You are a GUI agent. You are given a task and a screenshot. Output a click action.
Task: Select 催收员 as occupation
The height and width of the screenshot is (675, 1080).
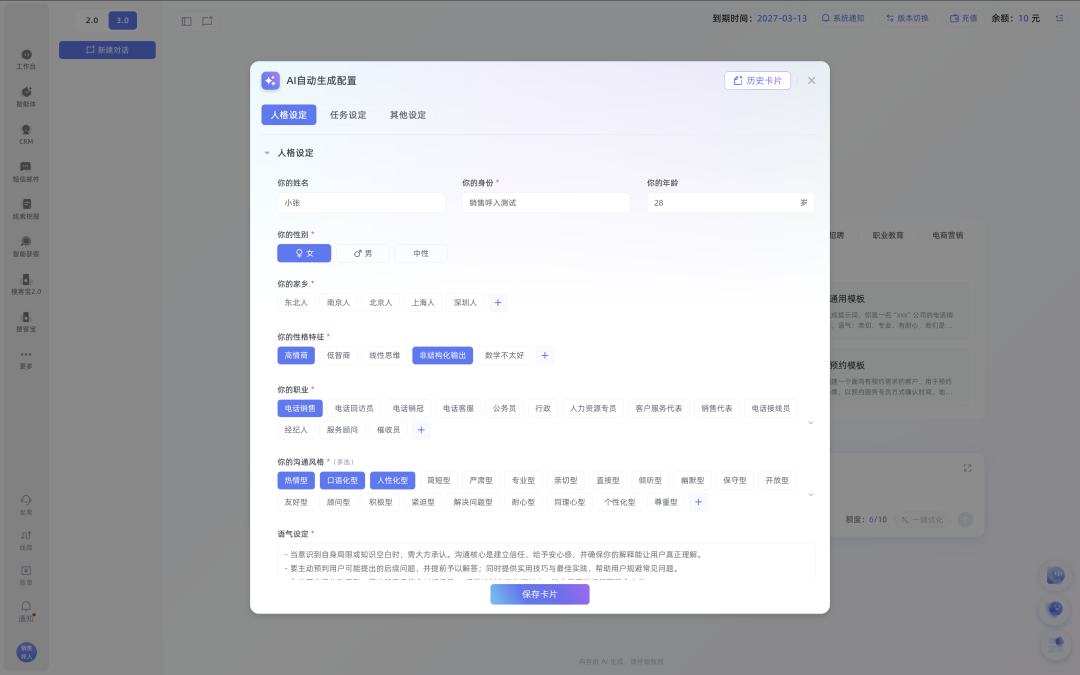[388, 430]
